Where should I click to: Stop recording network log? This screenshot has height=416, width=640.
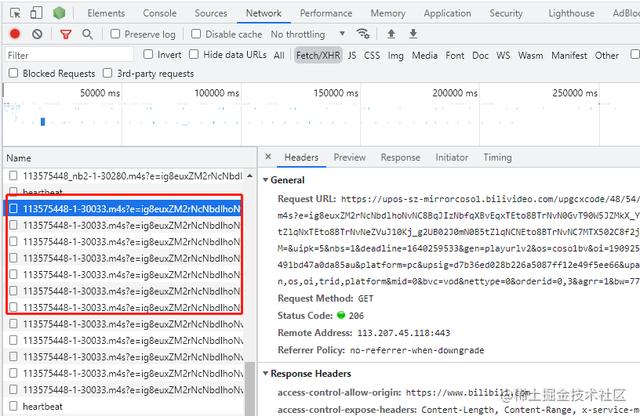(x=15, y=34)
